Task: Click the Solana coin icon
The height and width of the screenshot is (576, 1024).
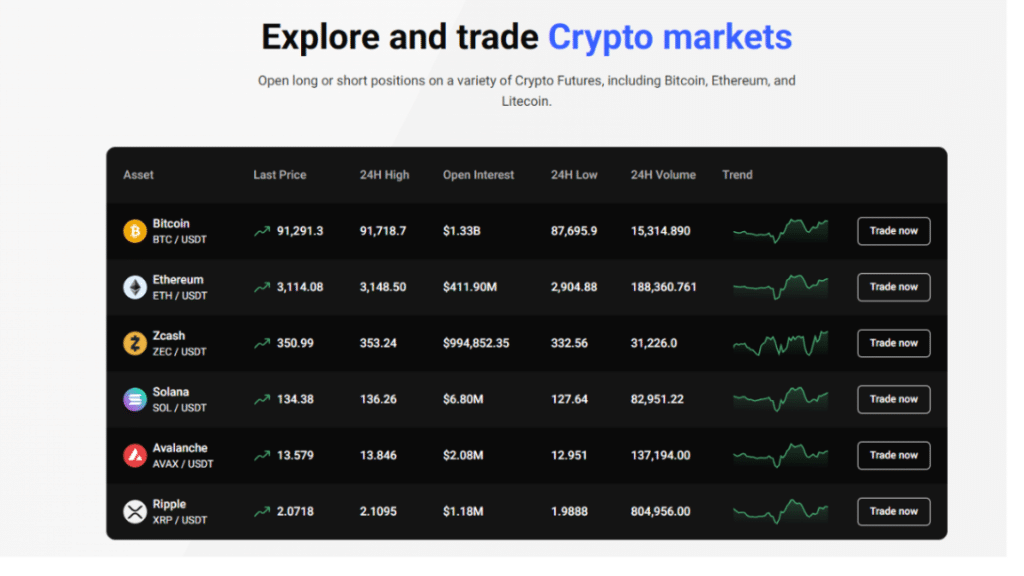Action: [137, 399]
